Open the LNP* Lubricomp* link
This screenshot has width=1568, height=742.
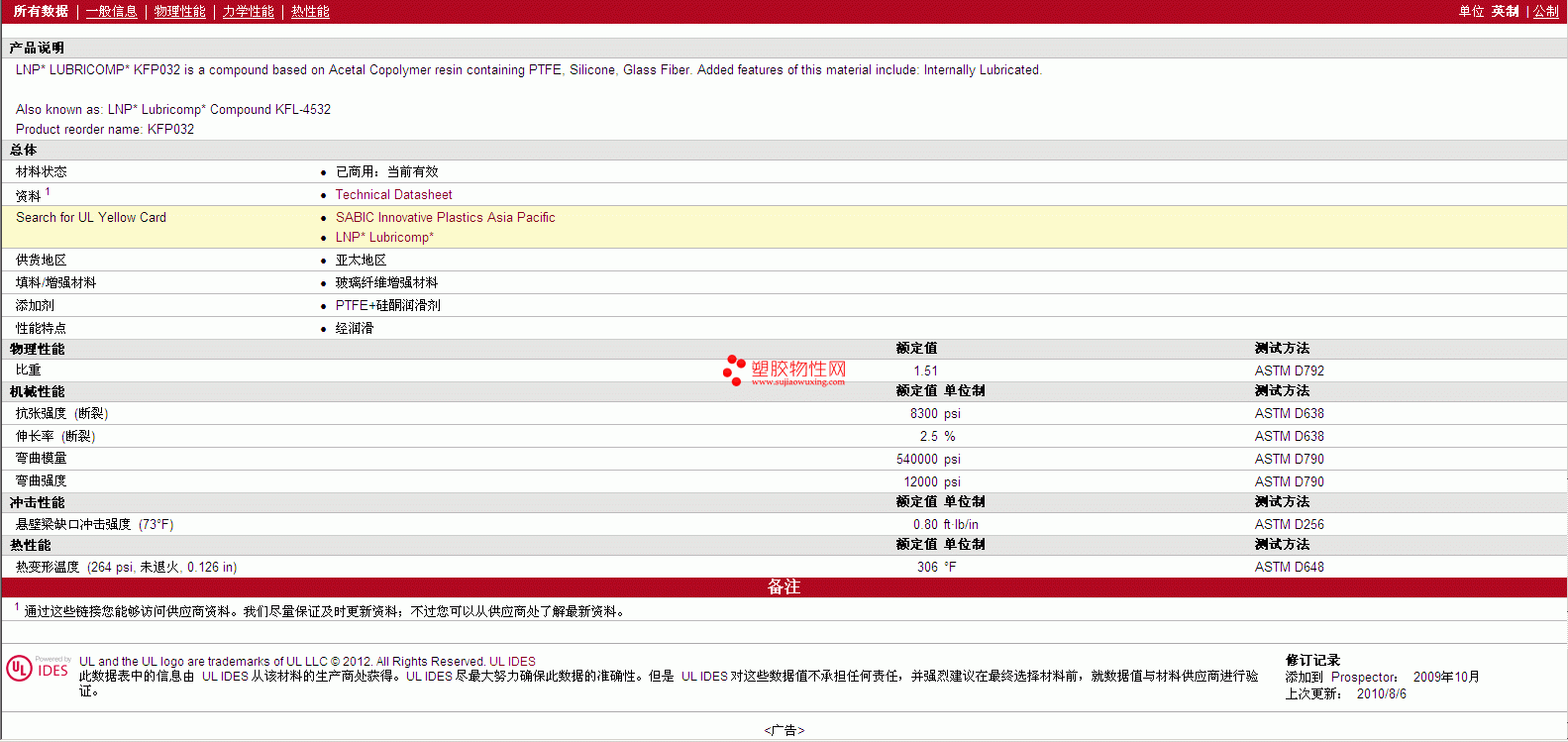pos(384,237)
